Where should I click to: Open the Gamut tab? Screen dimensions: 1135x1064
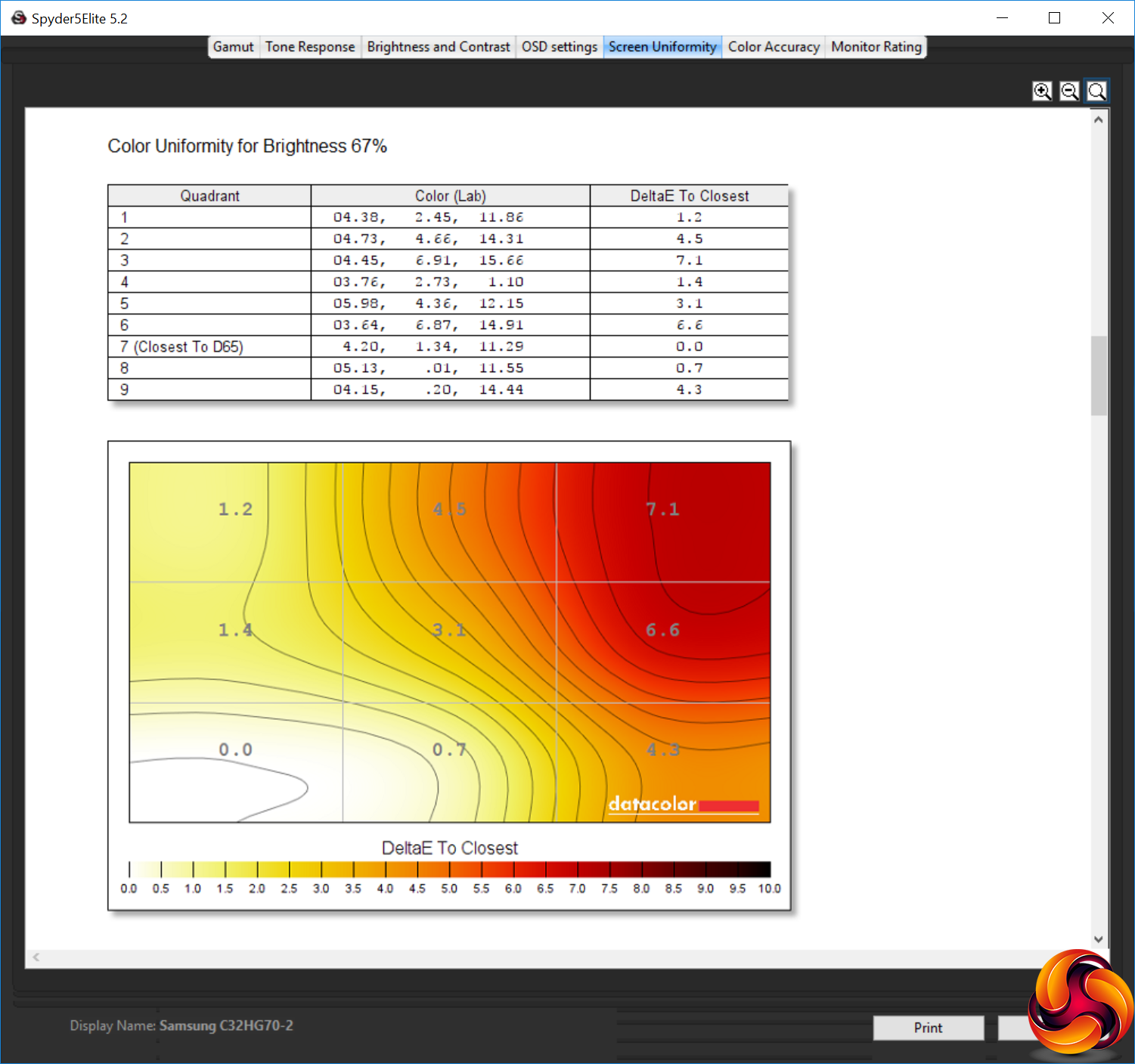click(x=234, y=47)
